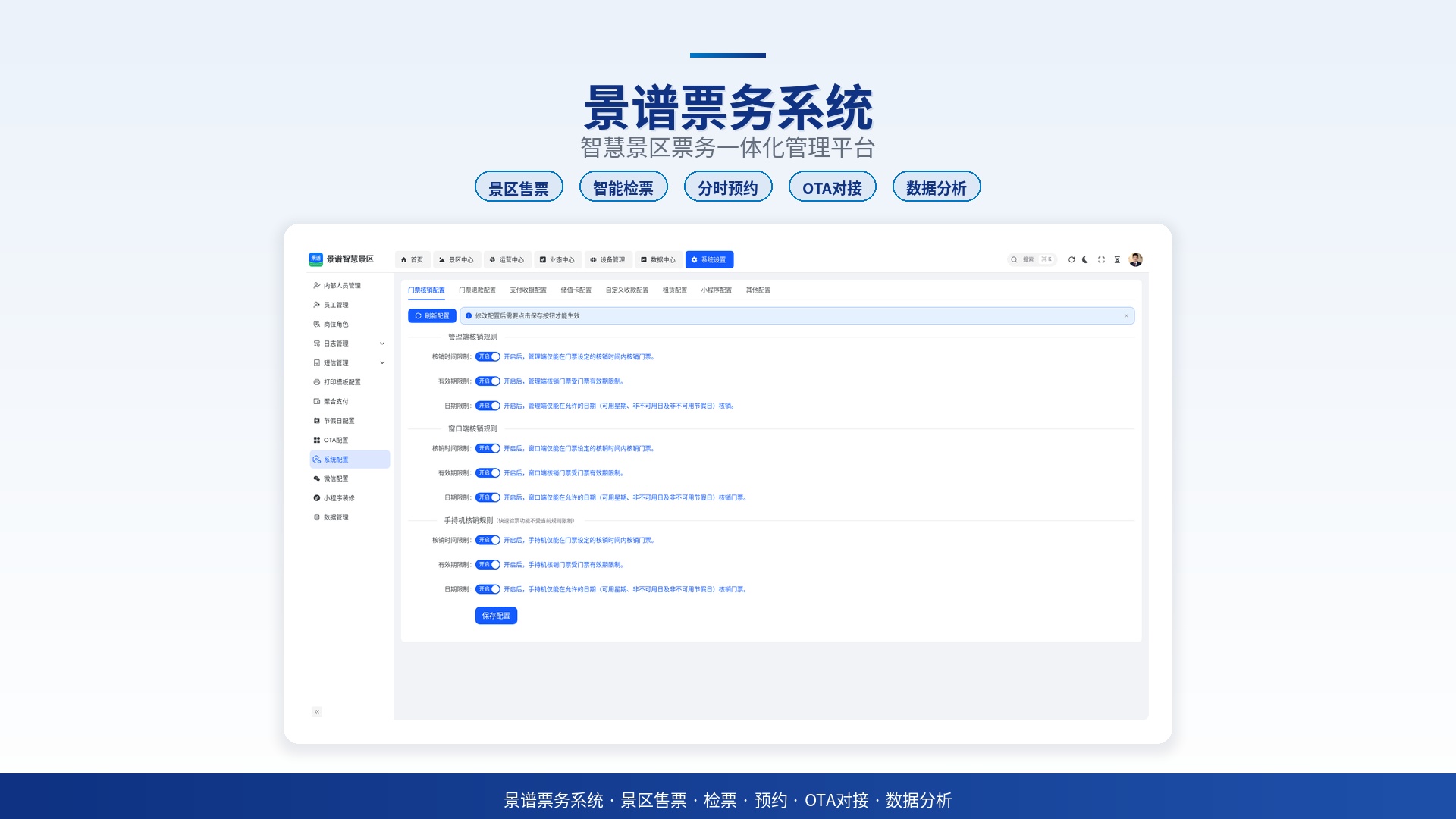Open 聚合支付 via its wallet icon
The height and width of the screenshot is (819, 1456).
point(317,402)
